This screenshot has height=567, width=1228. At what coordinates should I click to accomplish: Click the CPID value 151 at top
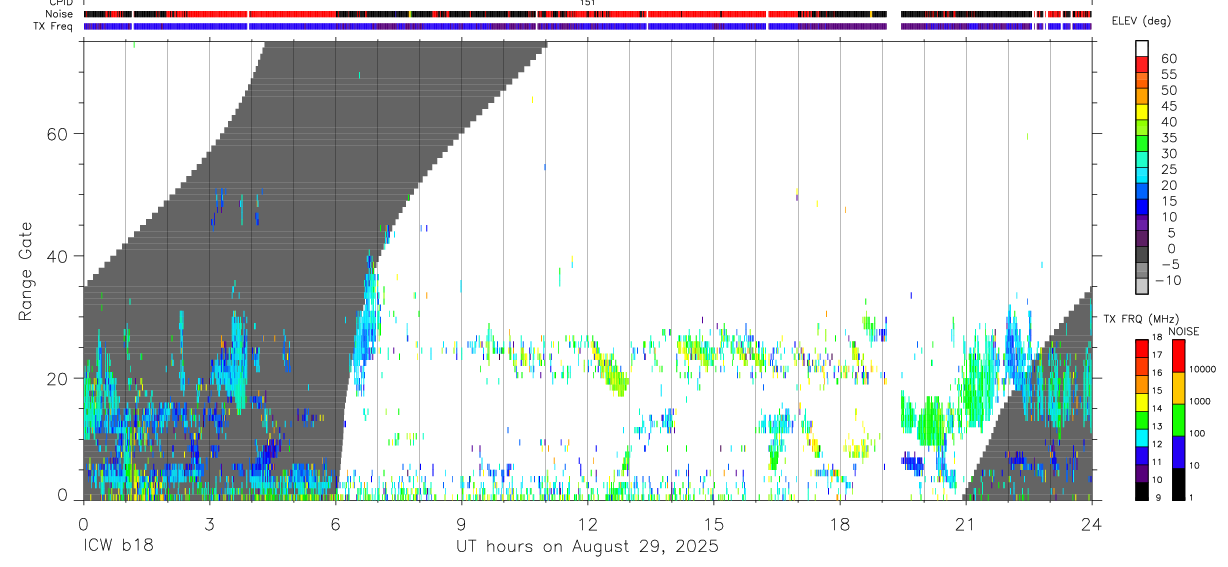click(x=588, y=3)
